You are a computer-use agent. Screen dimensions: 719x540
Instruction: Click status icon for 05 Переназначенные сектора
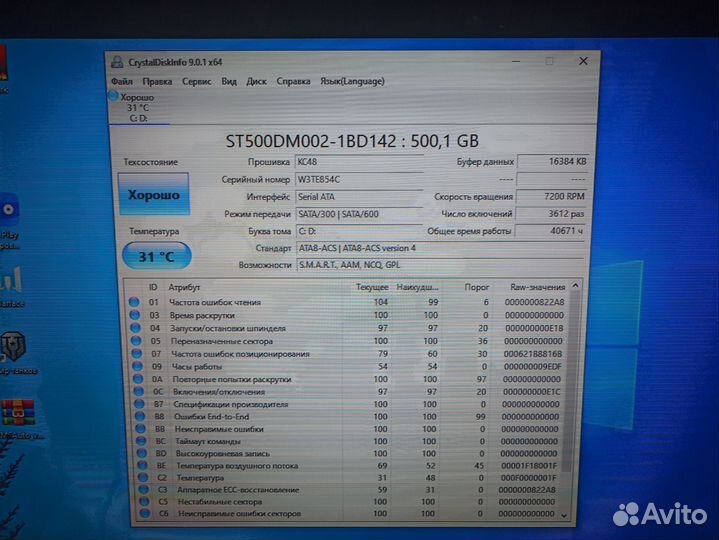(x=136, y=341)
